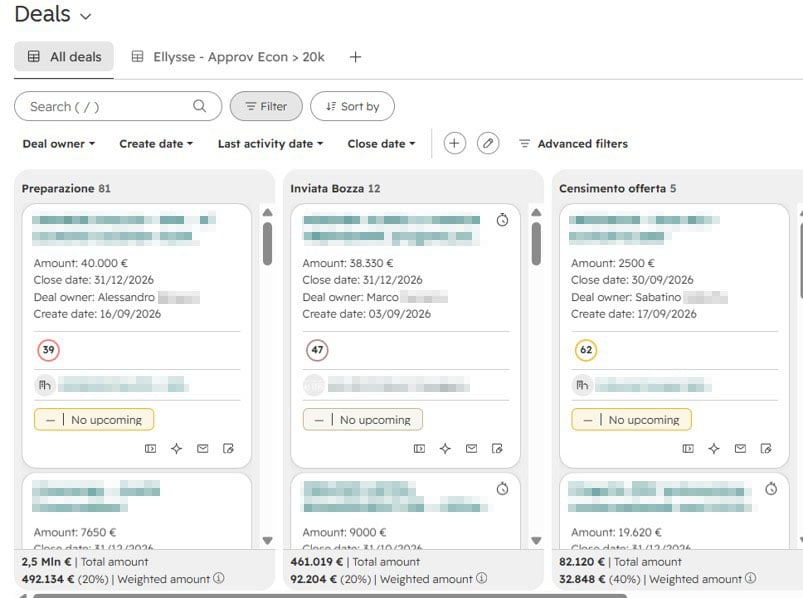Click the Preparazione column scrollbar down arrow
803x598 pixels.
(x=267, y=540)
